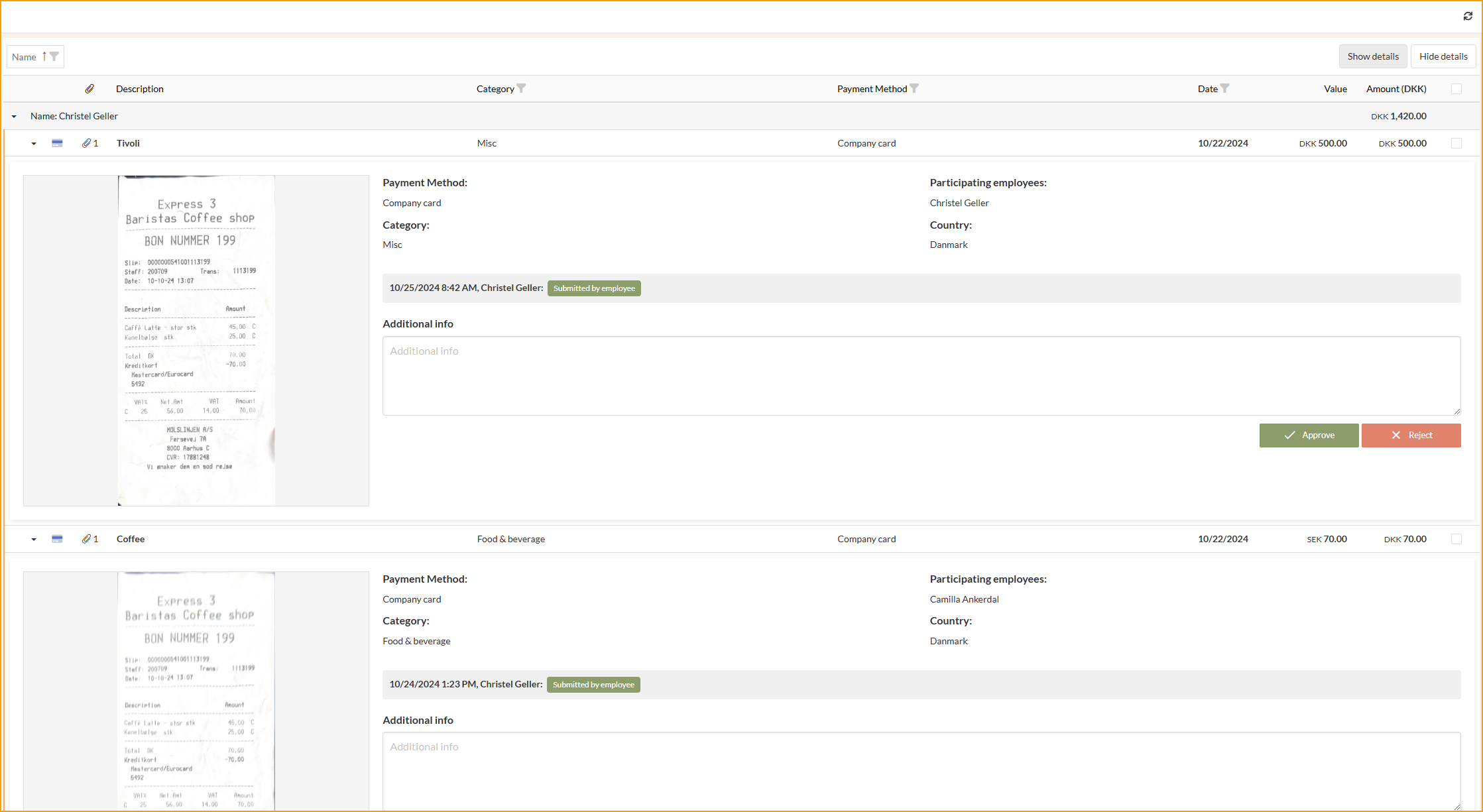
Task: Click the paperclip icon in column header
Action: (x=89, y=89)
